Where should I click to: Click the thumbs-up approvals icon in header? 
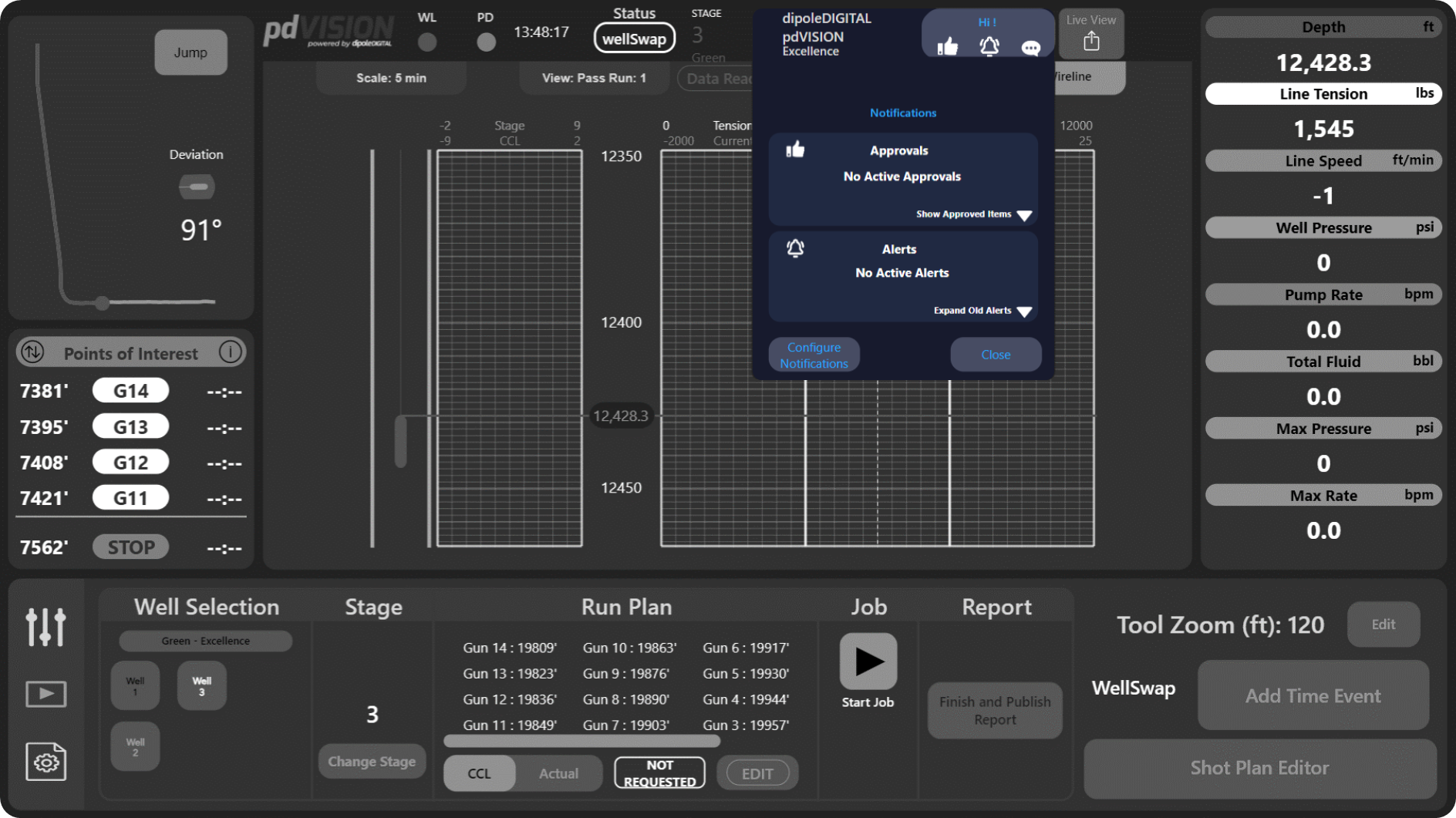point(947,47)
